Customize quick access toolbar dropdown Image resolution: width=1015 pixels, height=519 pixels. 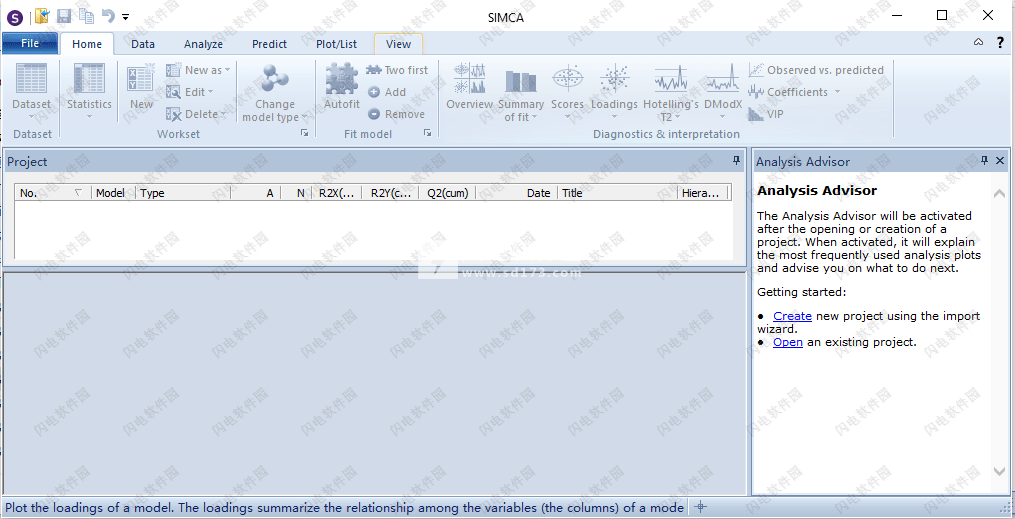126,17
